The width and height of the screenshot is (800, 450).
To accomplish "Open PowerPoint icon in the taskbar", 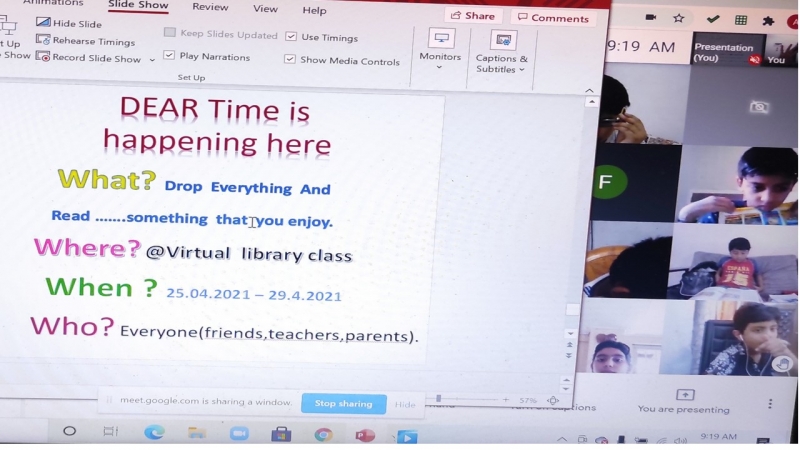I will pos(364,435).
